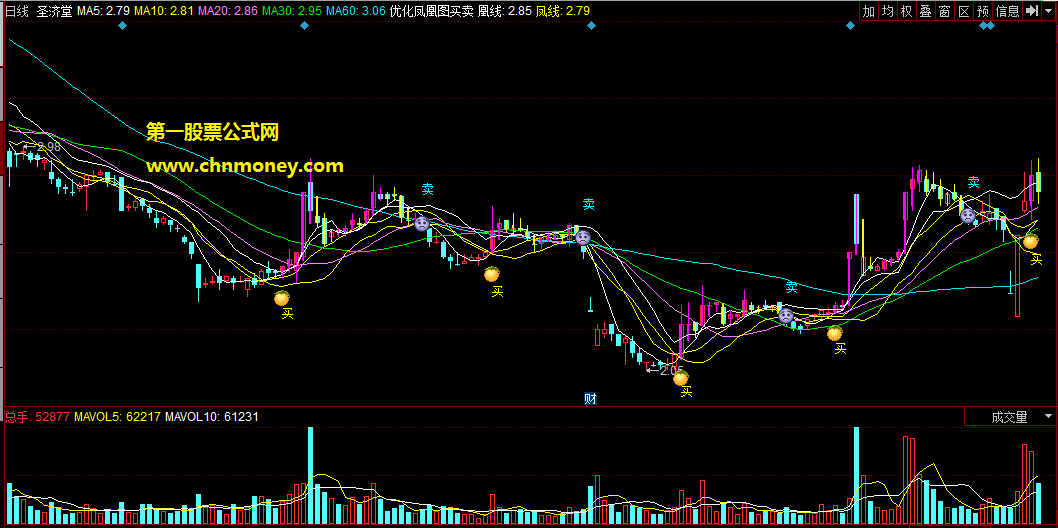Click the blue diamond marker above the 财 tag
The image size is (1058, 528).
click(x=592, y=26)
